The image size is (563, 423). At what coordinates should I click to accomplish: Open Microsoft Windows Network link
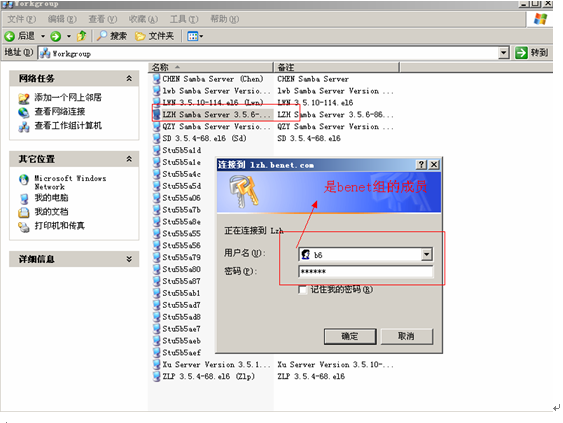coord(70,182)
